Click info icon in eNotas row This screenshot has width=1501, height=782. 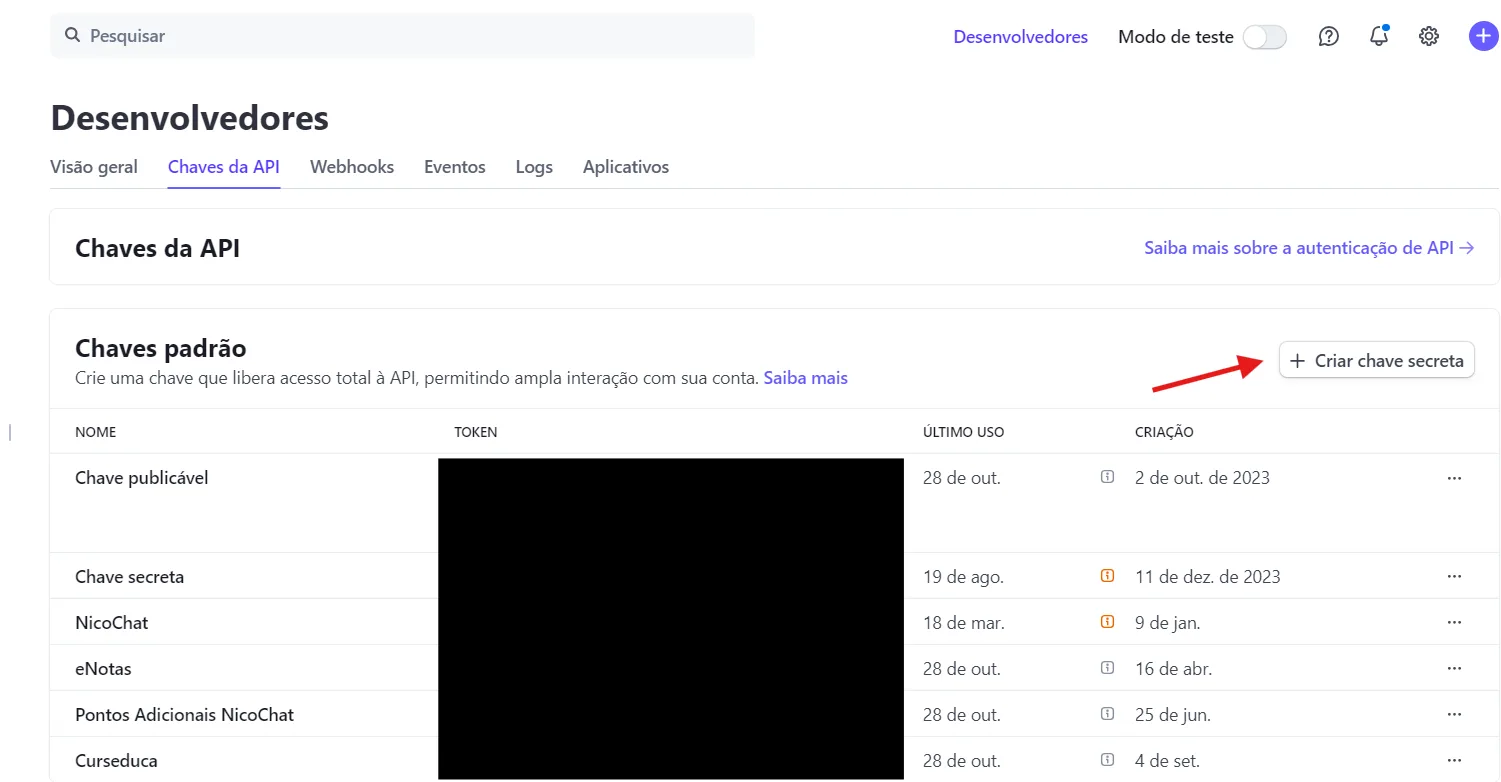[1107, 668]
